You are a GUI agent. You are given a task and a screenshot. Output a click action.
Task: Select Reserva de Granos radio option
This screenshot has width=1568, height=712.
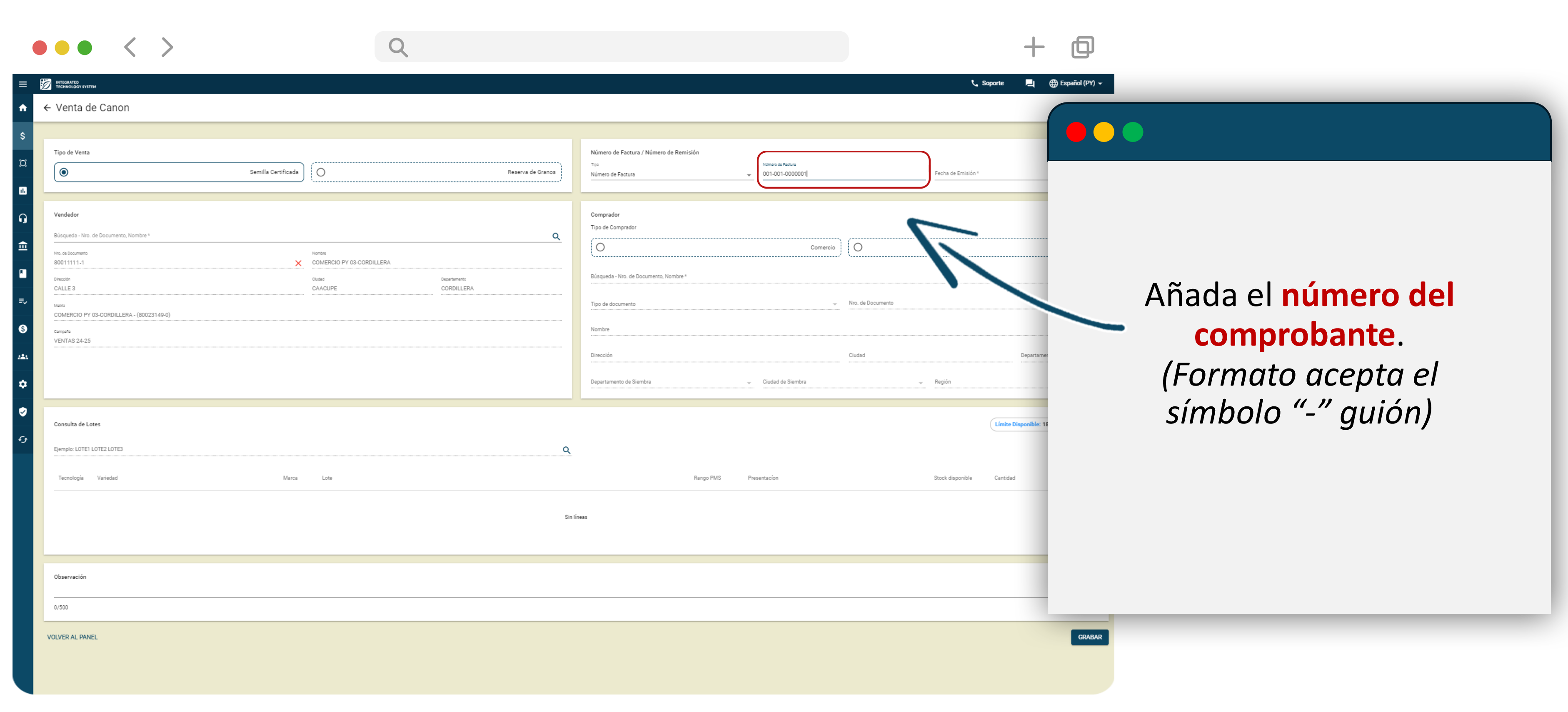[x=321, y=172]
